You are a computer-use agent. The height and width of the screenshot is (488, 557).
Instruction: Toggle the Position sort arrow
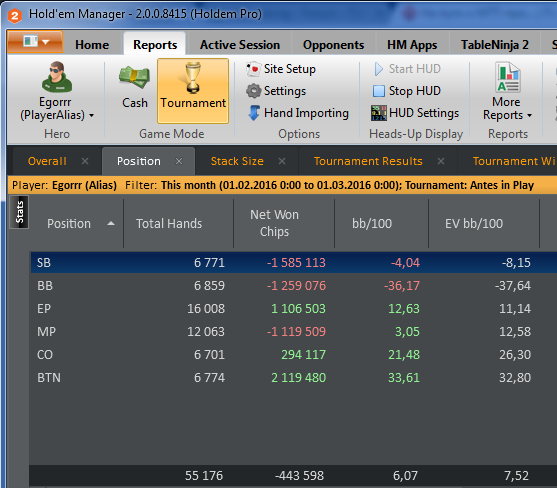coord(111,224)
